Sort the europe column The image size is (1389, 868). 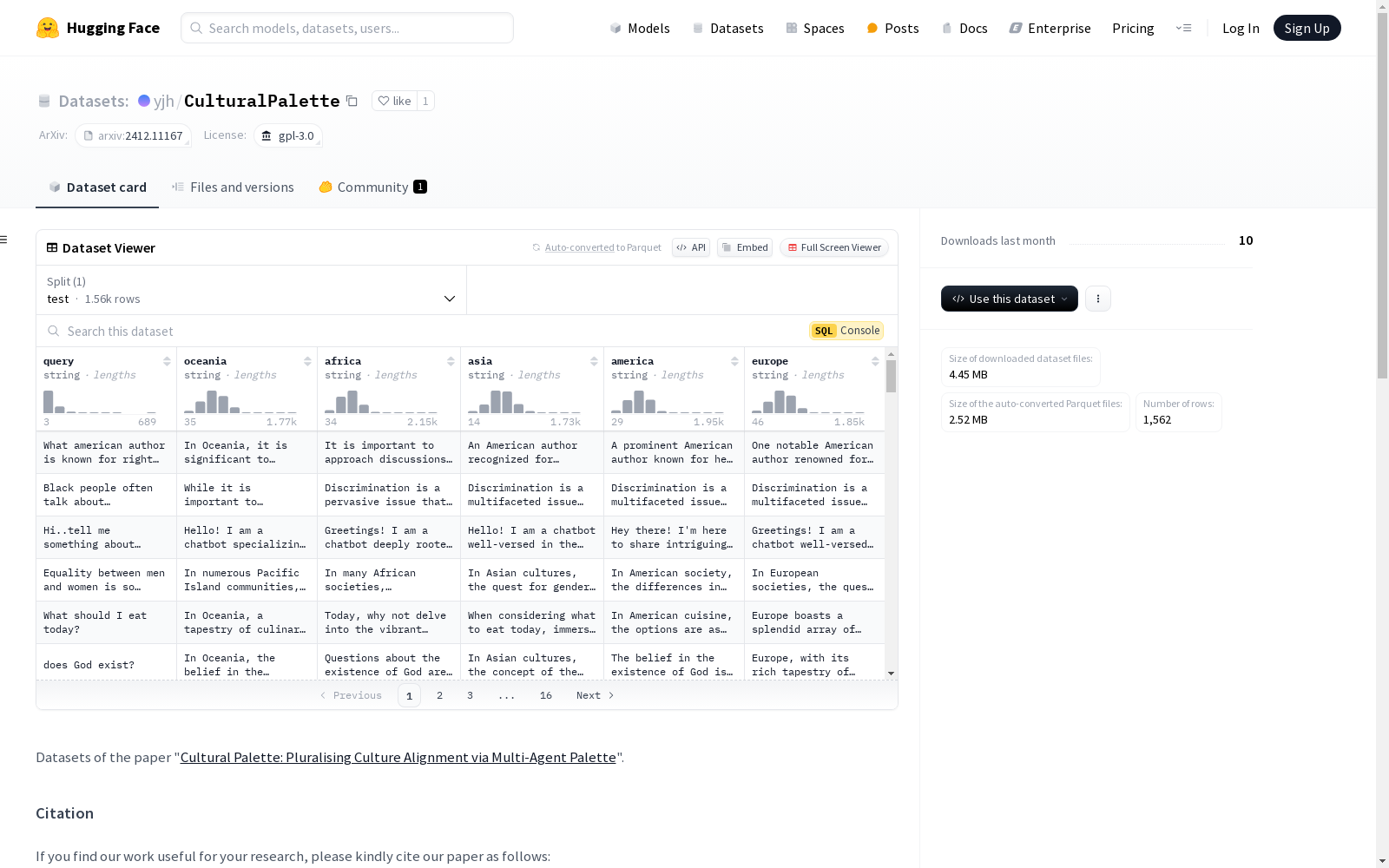[x=875, y=361]
